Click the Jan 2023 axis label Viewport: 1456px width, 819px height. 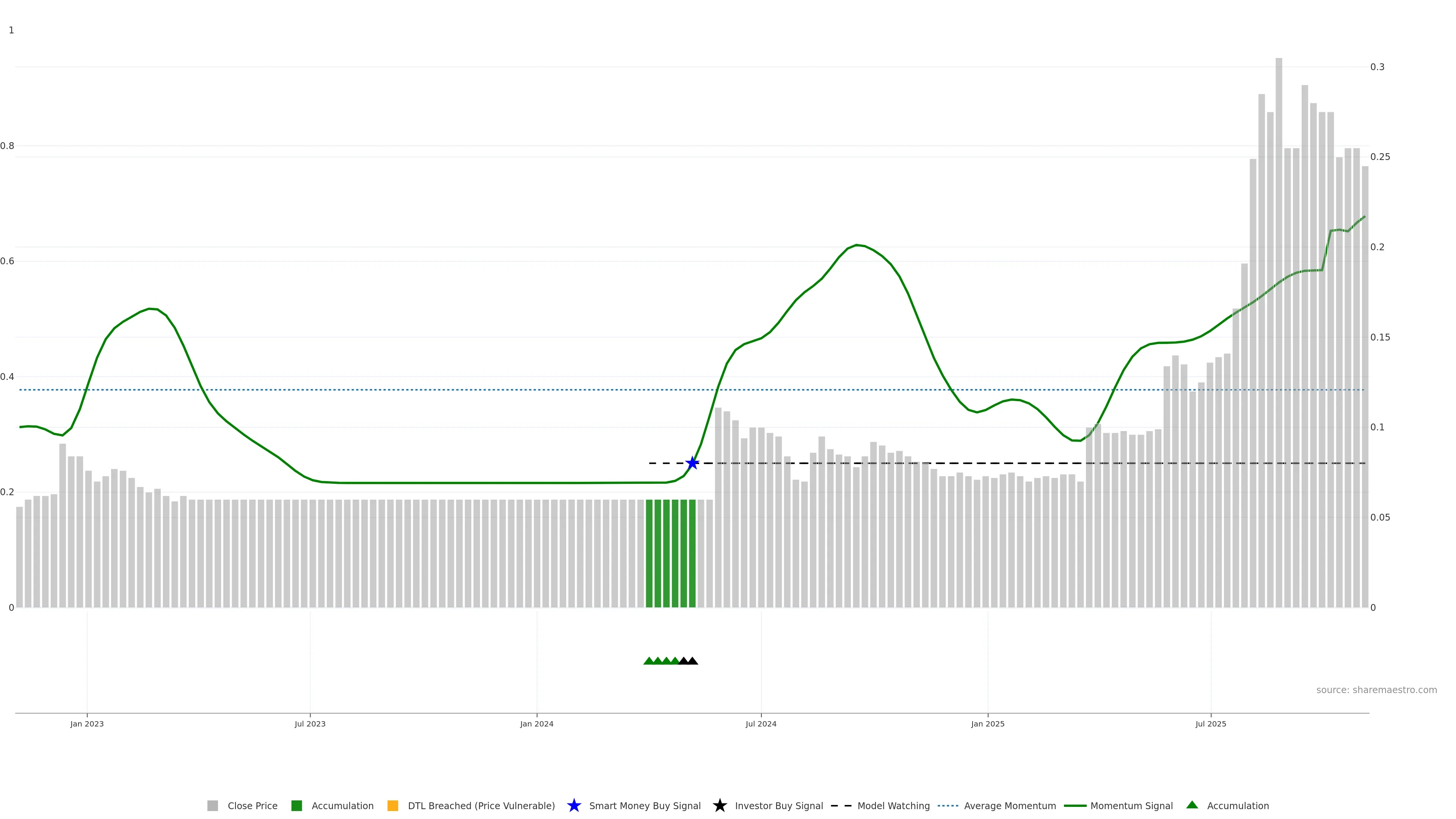(87, 723)
